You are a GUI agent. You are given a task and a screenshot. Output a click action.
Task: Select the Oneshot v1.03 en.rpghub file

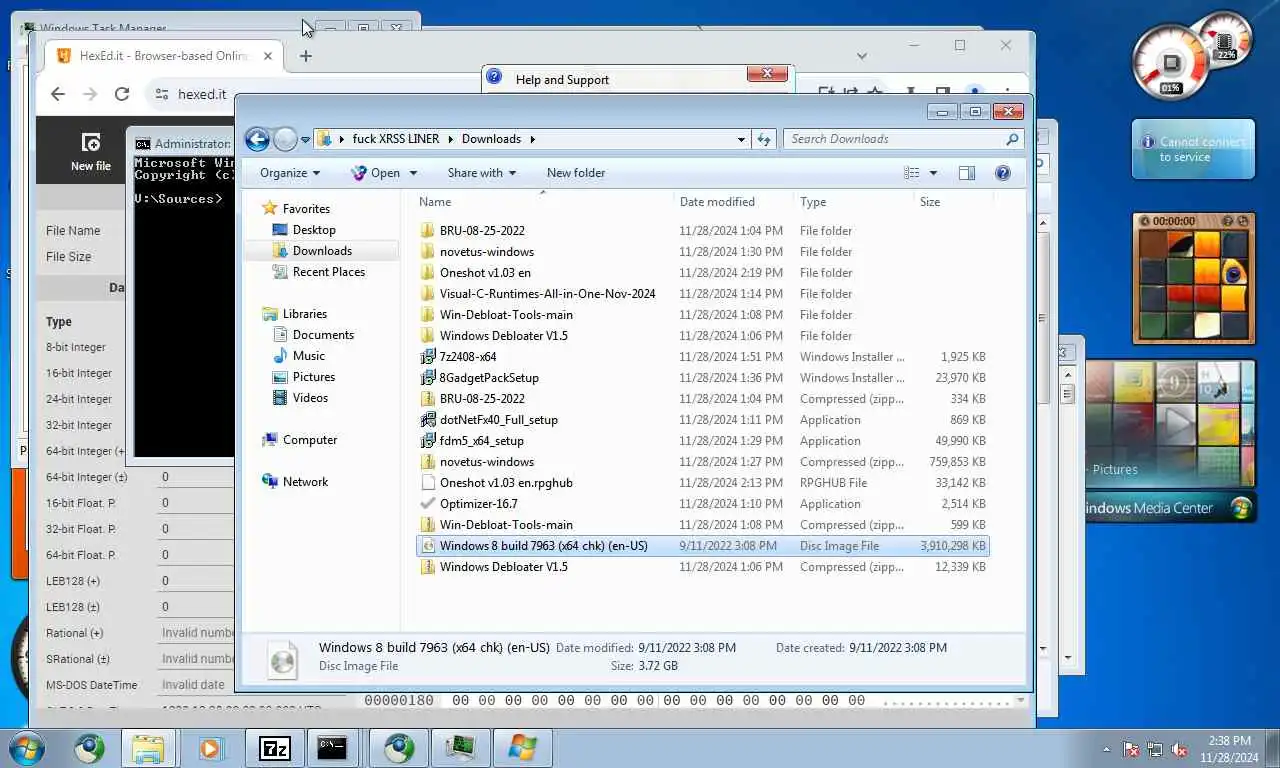[702, 483]
